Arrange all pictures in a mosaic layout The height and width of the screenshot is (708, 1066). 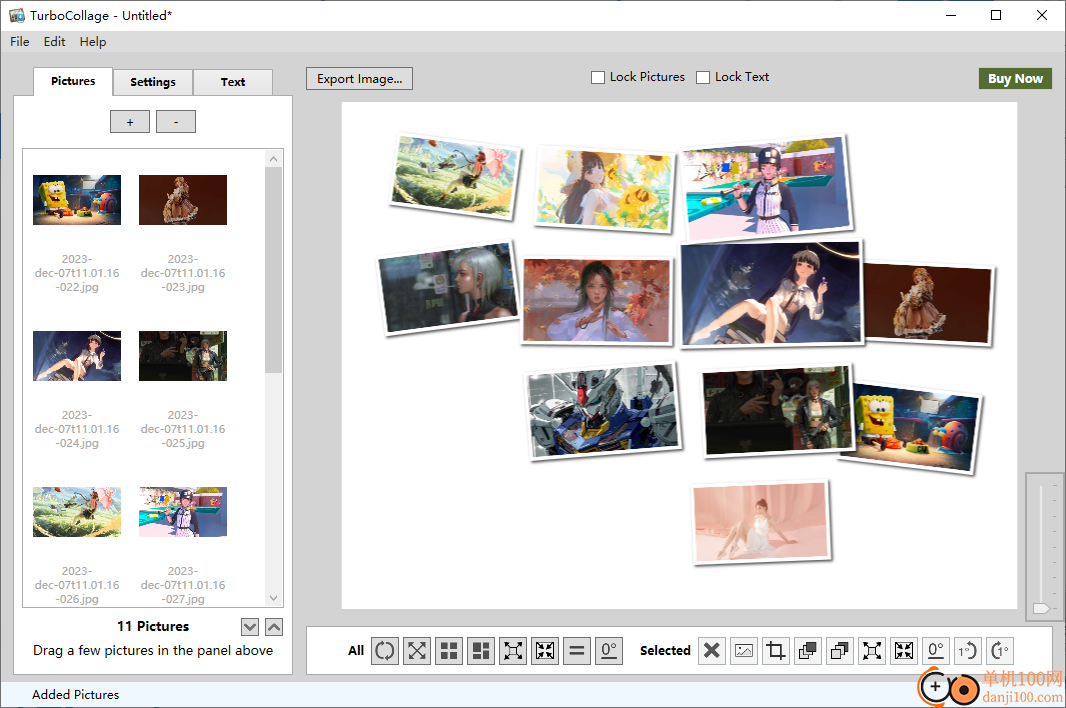481,651
